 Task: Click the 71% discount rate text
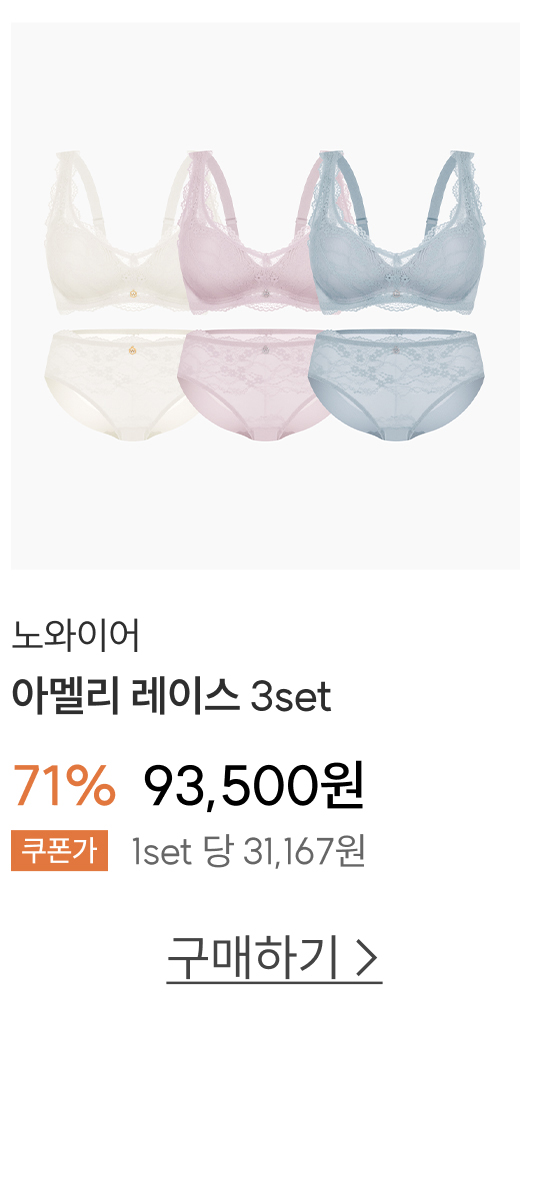tap(64, 787)
